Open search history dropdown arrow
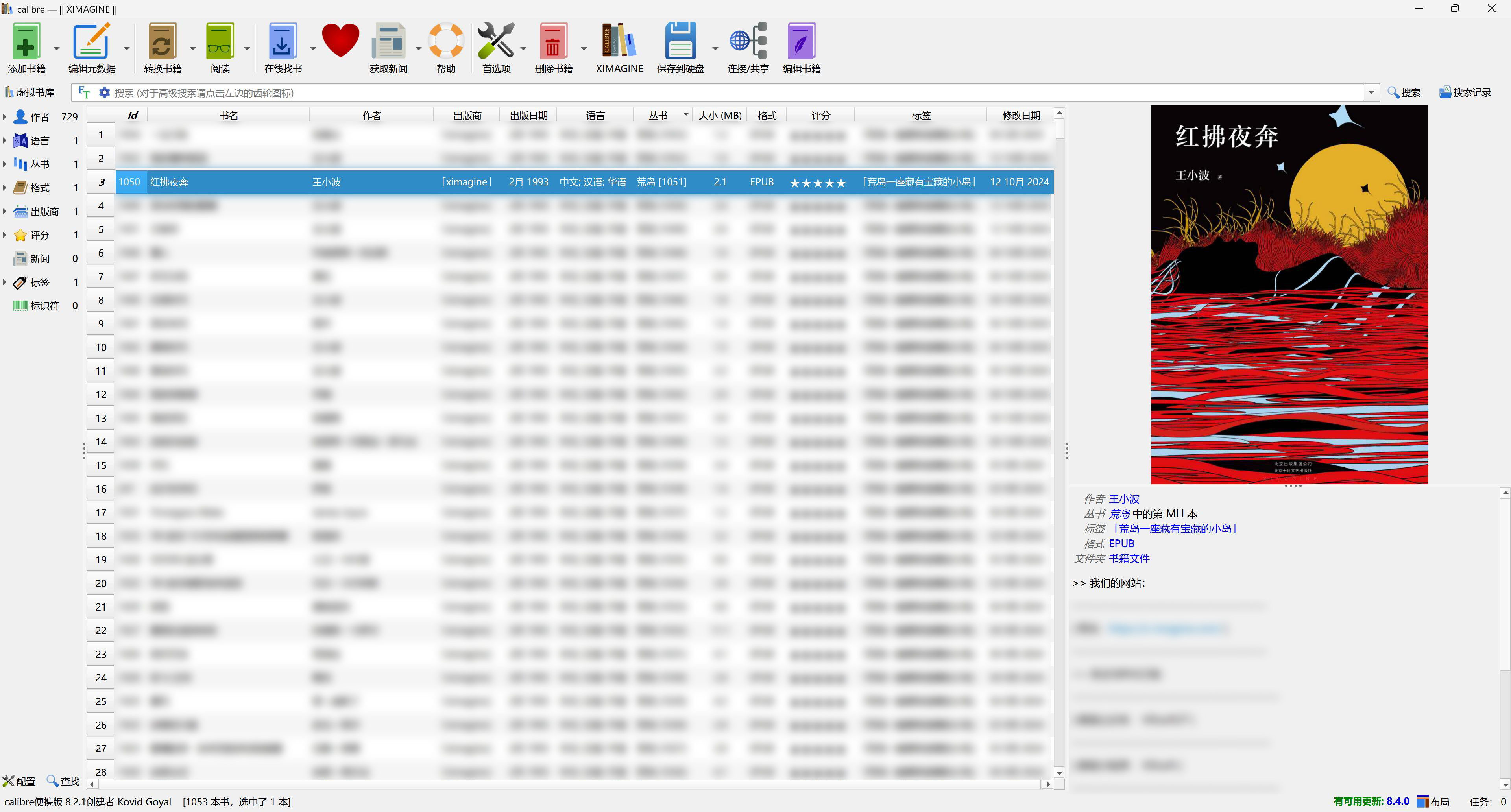 coord(1371,92)
